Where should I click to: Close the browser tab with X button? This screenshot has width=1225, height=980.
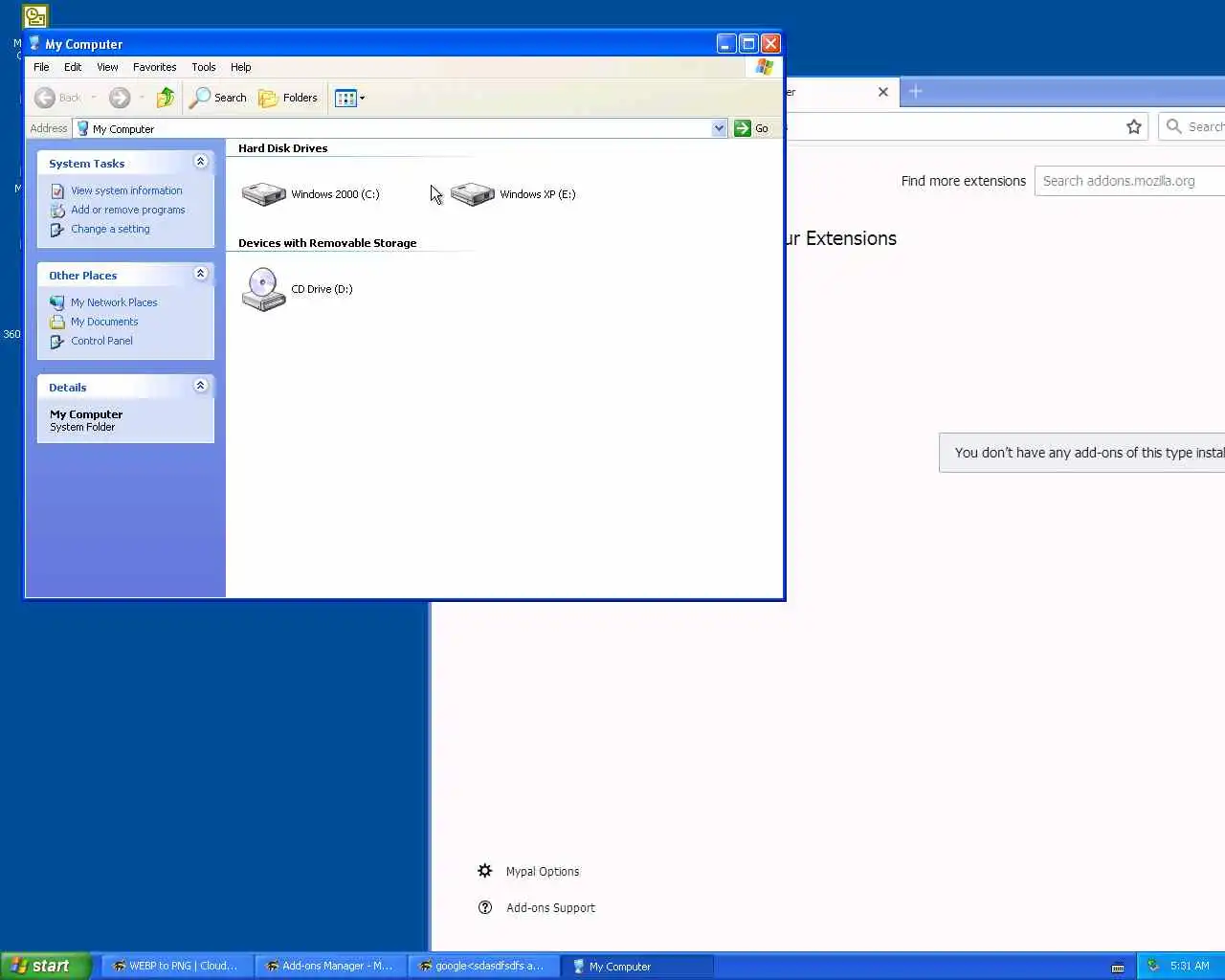tap(883, 92)
